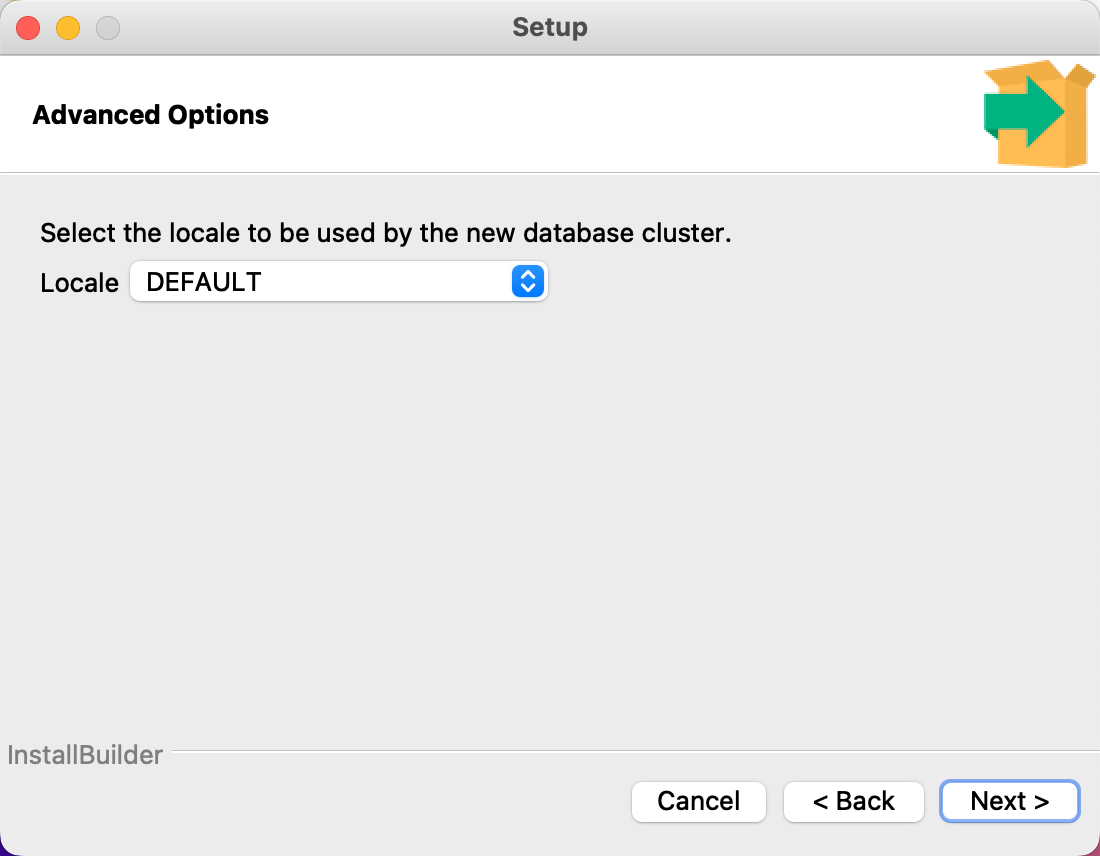Minimize Setup window using yellow button

pos(68,28)
